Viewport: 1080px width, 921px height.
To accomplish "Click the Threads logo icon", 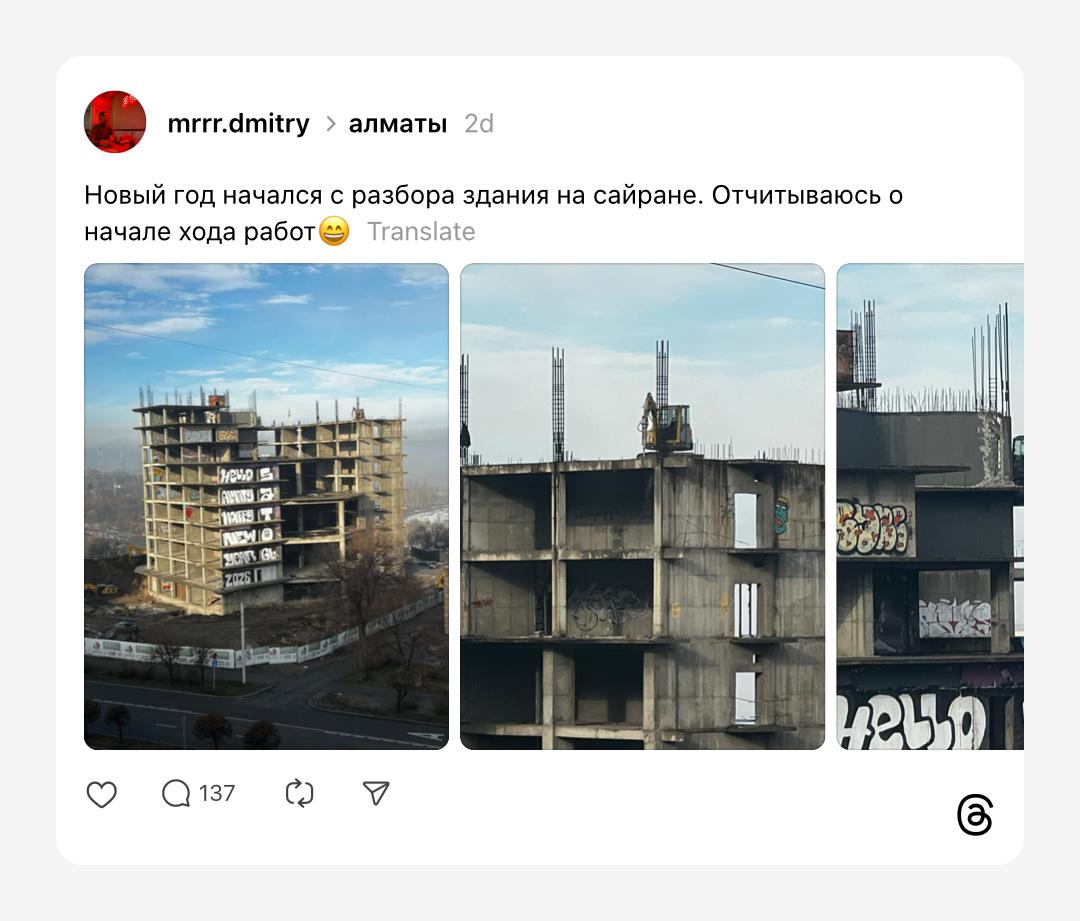I will [x=975, y=815].
